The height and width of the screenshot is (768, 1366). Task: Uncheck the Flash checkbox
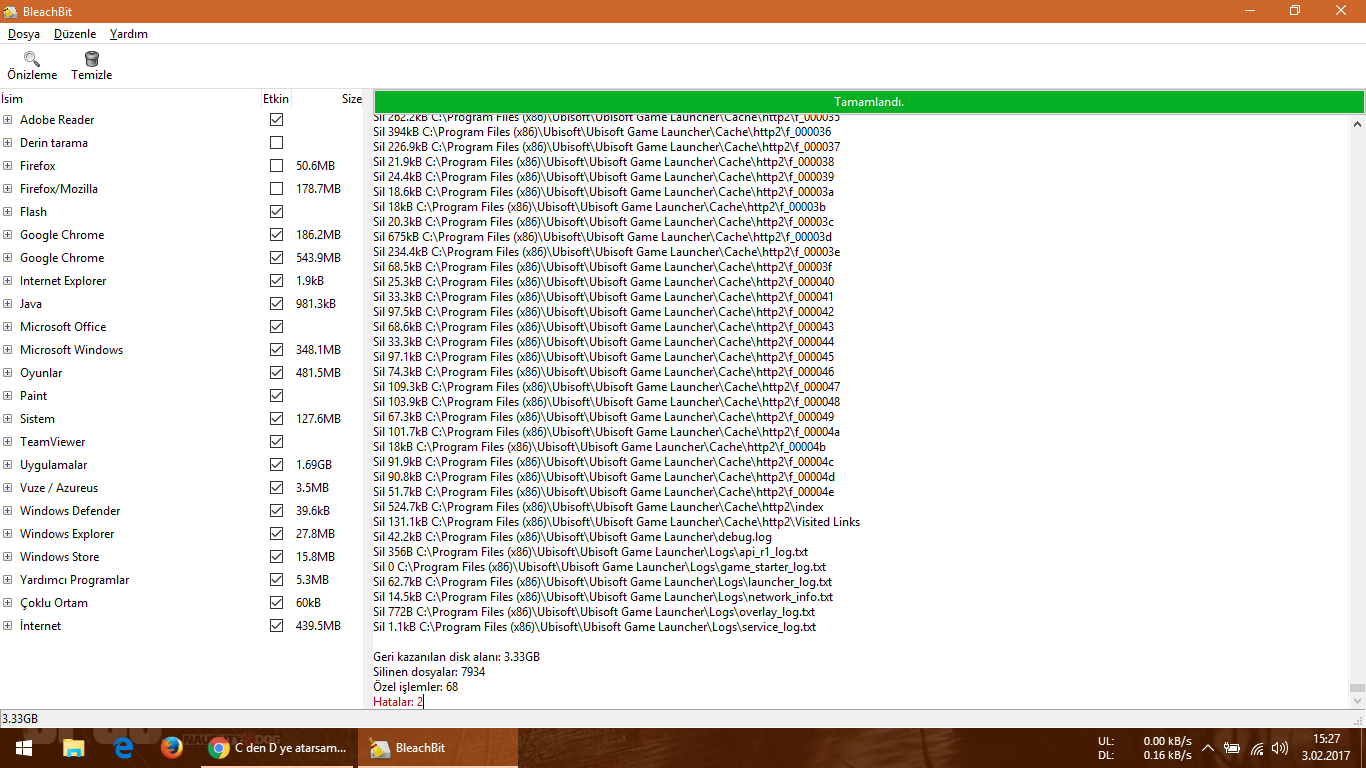[x=276, y=212]
